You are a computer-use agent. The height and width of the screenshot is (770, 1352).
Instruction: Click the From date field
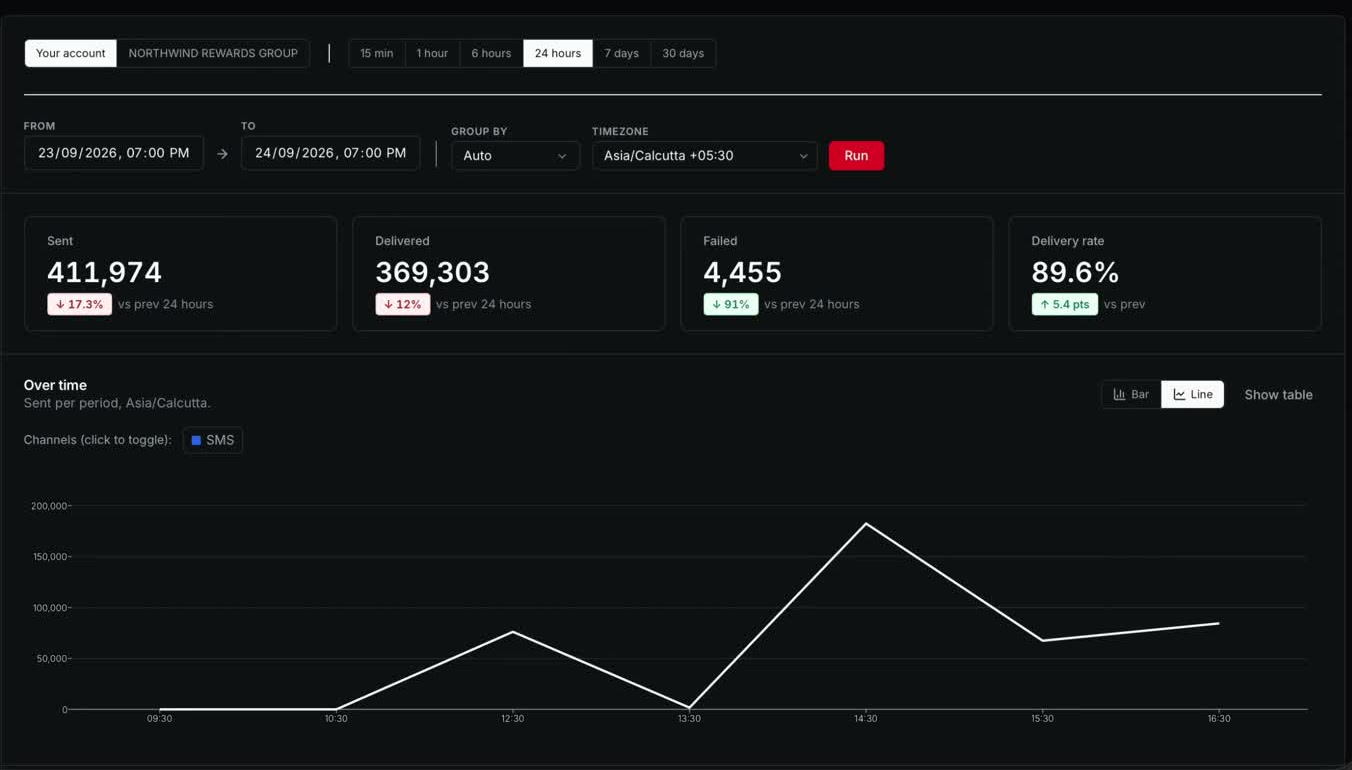point(114,153)
